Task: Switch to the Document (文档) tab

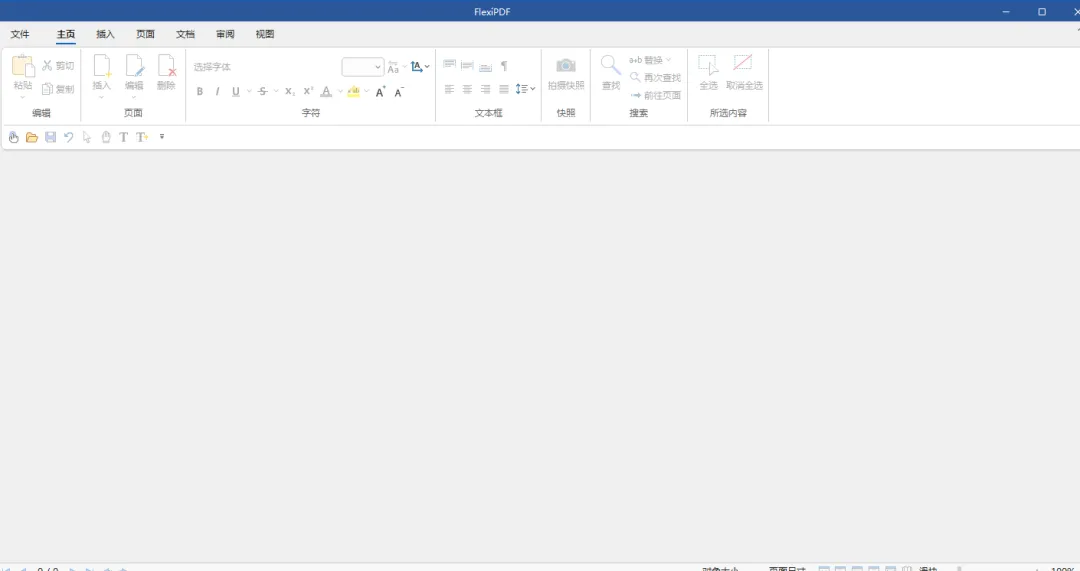Action: coord(185,34)
